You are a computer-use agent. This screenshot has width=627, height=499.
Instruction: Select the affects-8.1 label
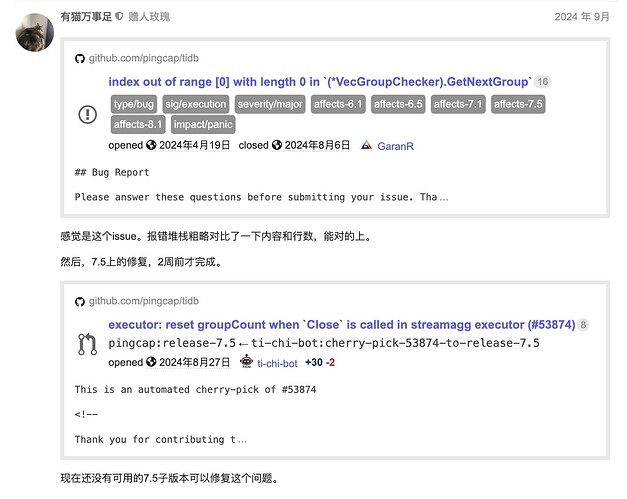[138, 124]
